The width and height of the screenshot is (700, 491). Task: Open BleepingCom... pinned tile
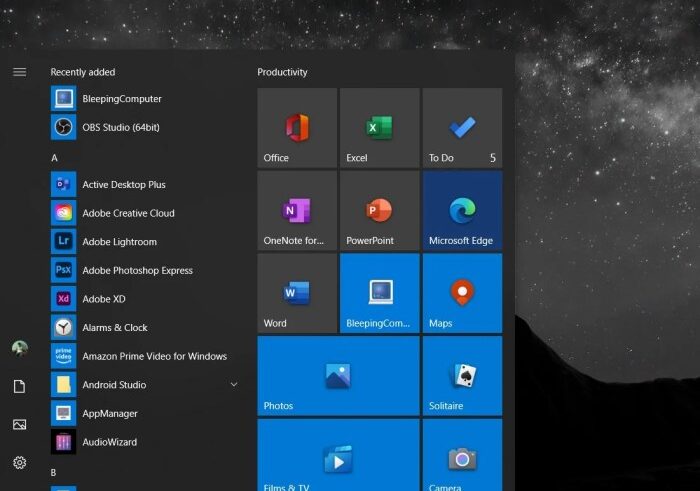tap(379, 293)
